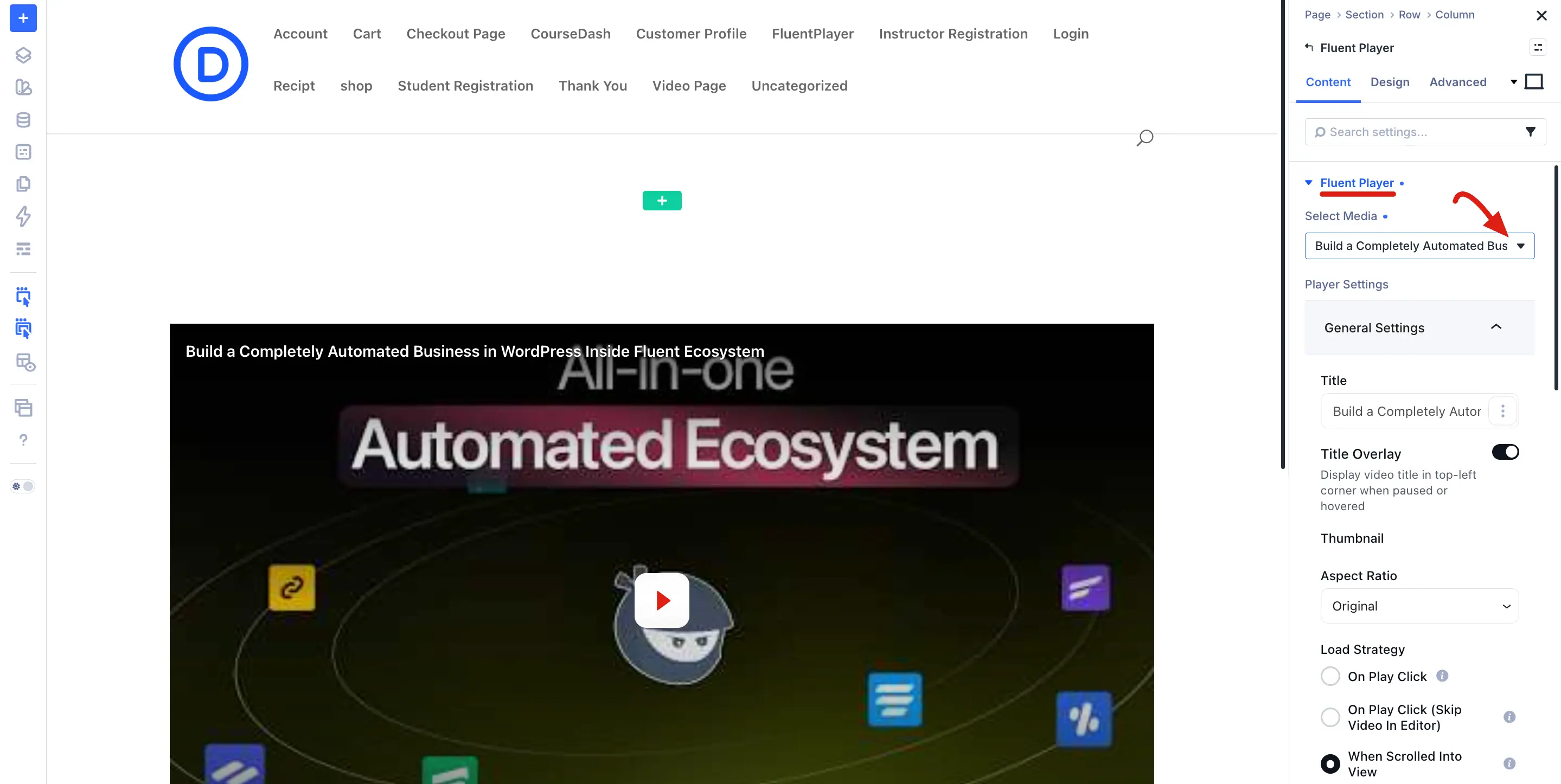1561x784 pixels.
Task: Toggle the Title Overlay switch
Action: (x=1505, y=452)
